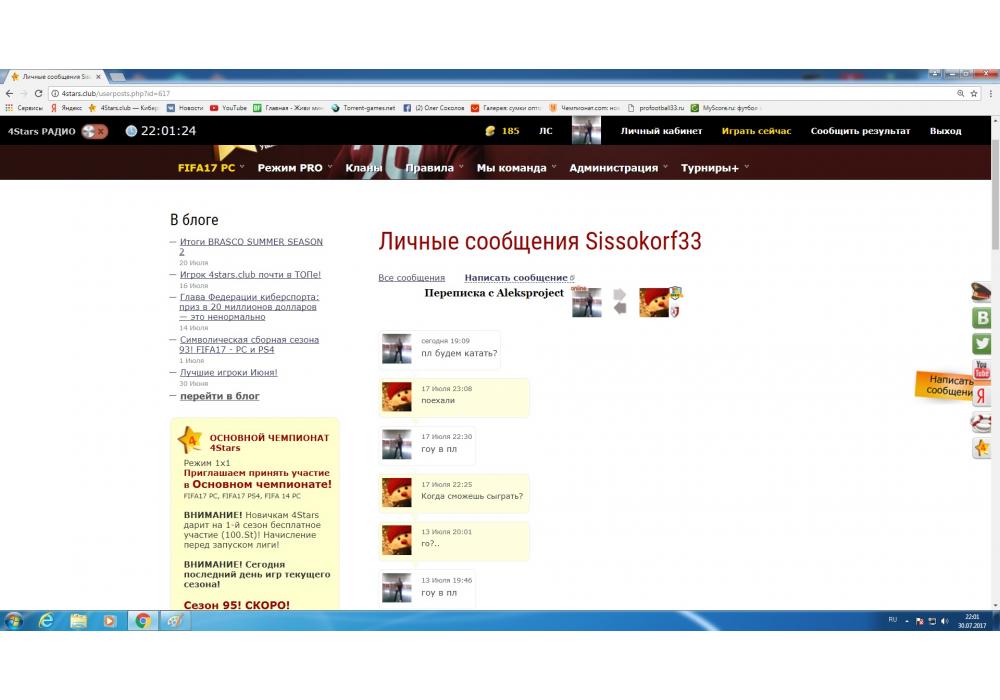Image resolution: width=1000 pixels, height=700 pixels.
Task: Open the ЛС messages link
Action: click(x=546, y=131)
